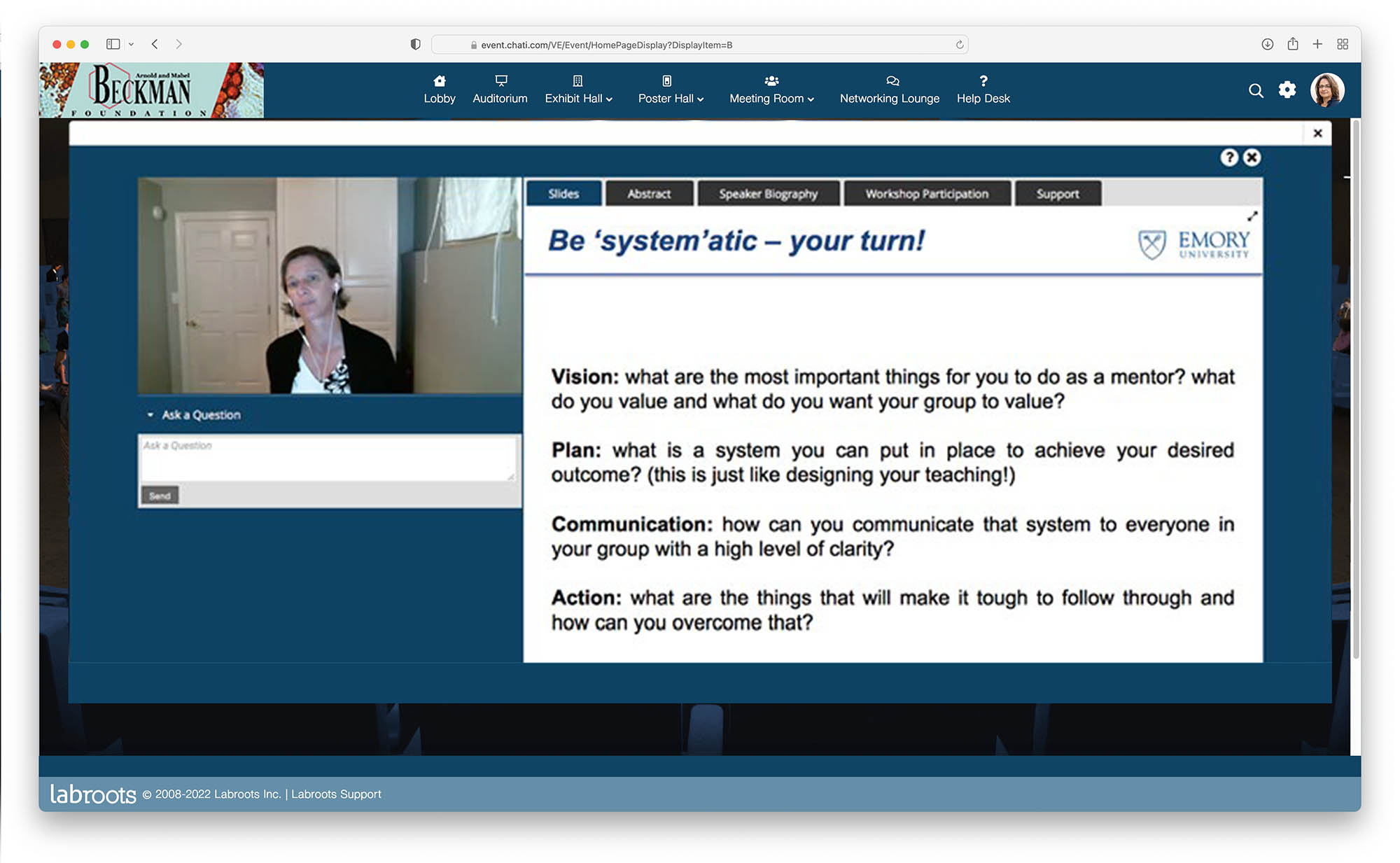Viewport: 1400px width, 863px height.
Task: Open the search magnifier in header
Action: pyautogui.click(x=1256, y=91)
